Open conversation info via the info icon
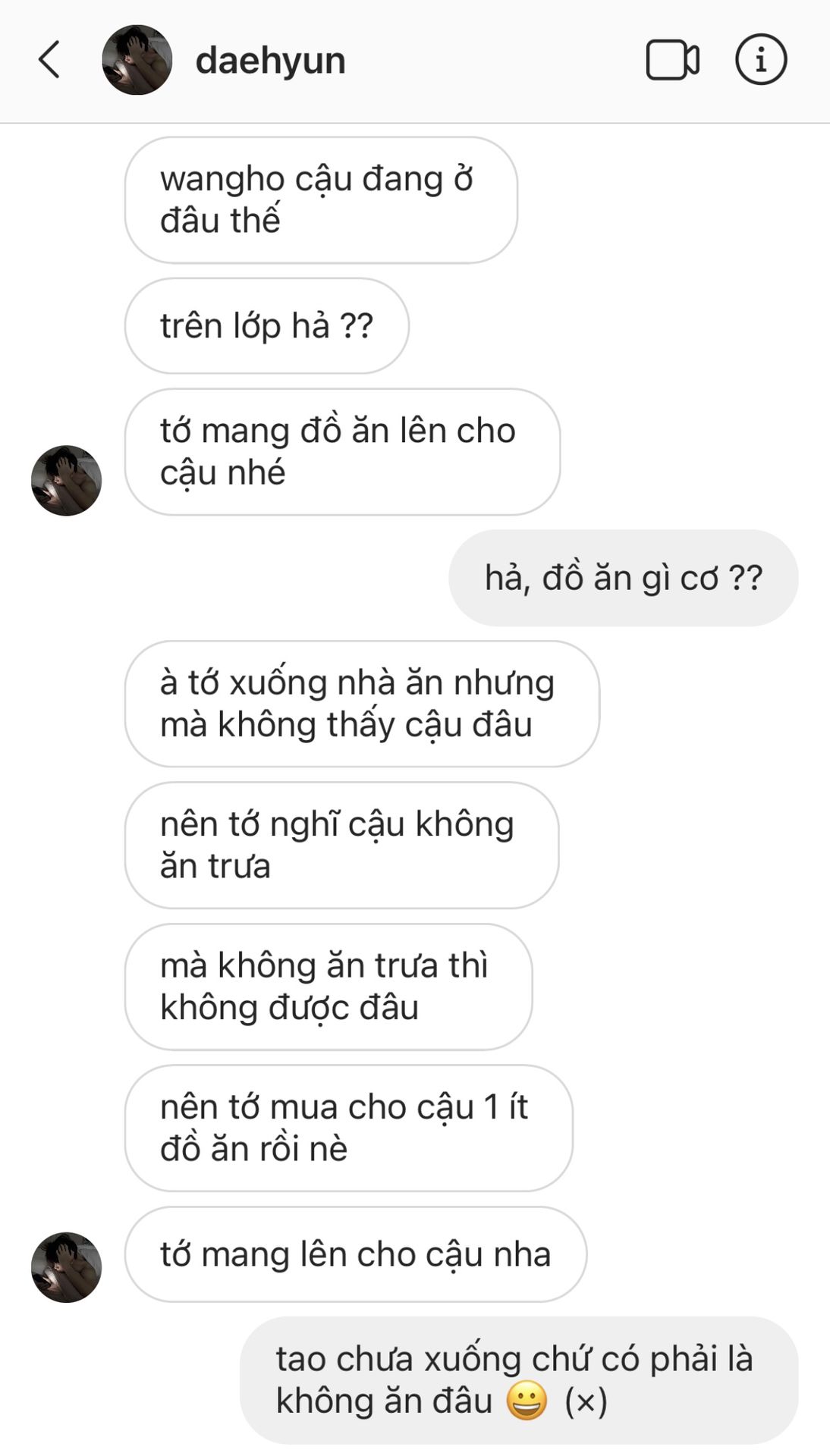Viewport: 830px width, 1456px height. coord(761,60)
